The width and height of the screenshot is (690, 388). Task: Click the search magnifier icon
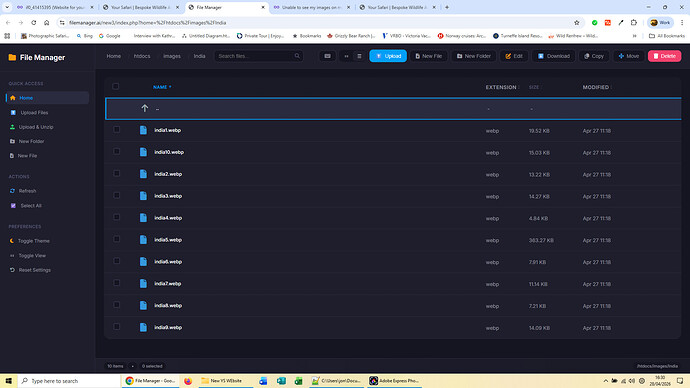click(x=297, y=56)
